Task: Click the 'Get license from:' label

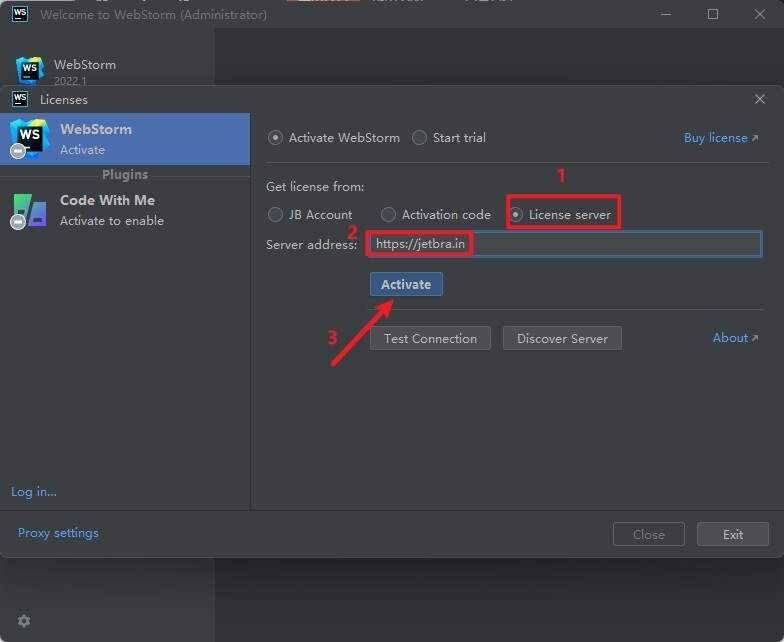Action: (x=315, y=186)
